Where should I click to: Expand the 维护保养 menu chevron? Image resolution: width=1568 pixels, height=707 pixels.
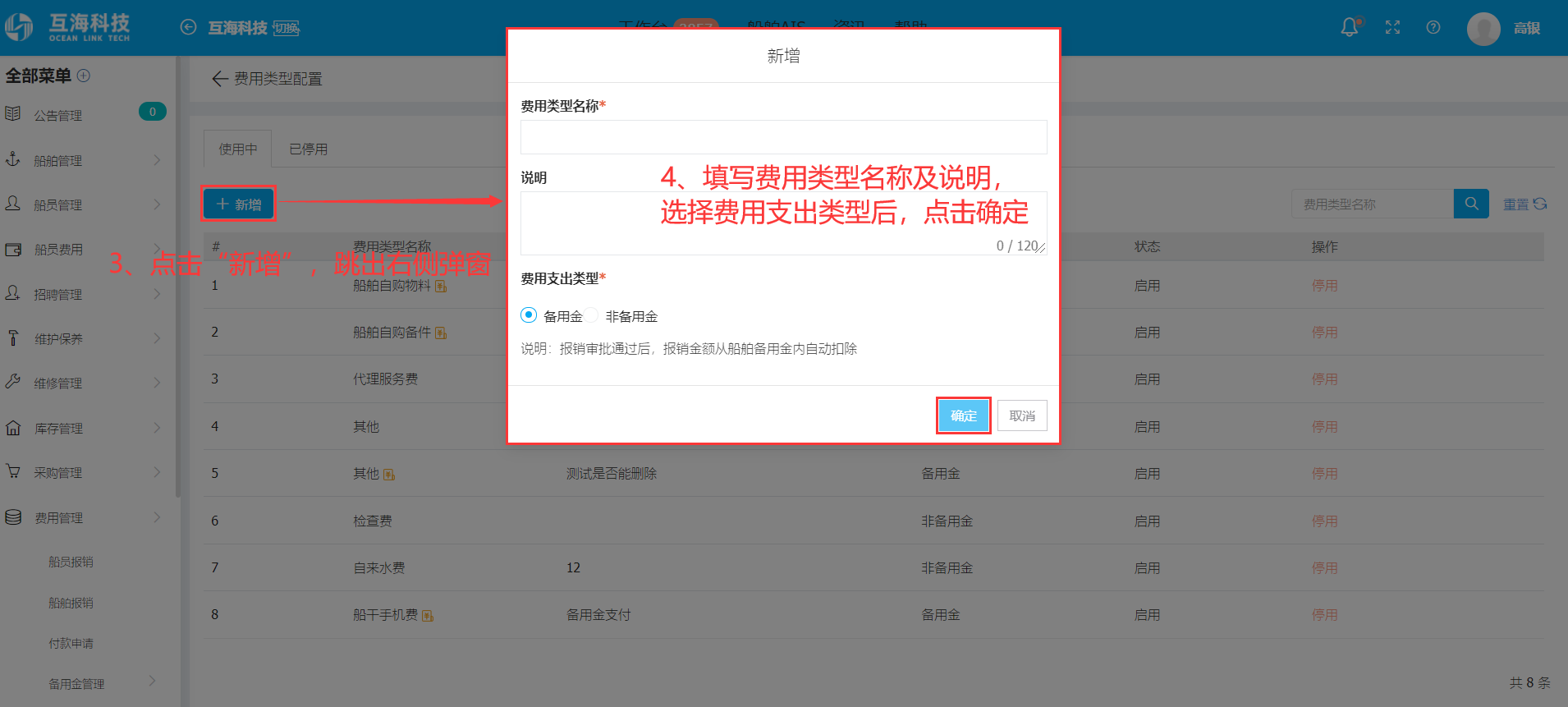click(157, 337)
